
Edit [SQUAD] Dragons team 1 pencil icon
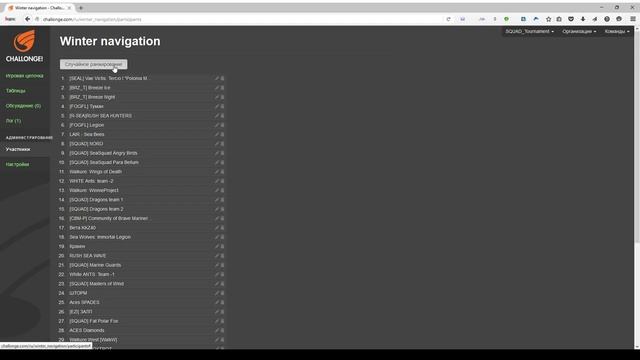[x=217, y=200]
